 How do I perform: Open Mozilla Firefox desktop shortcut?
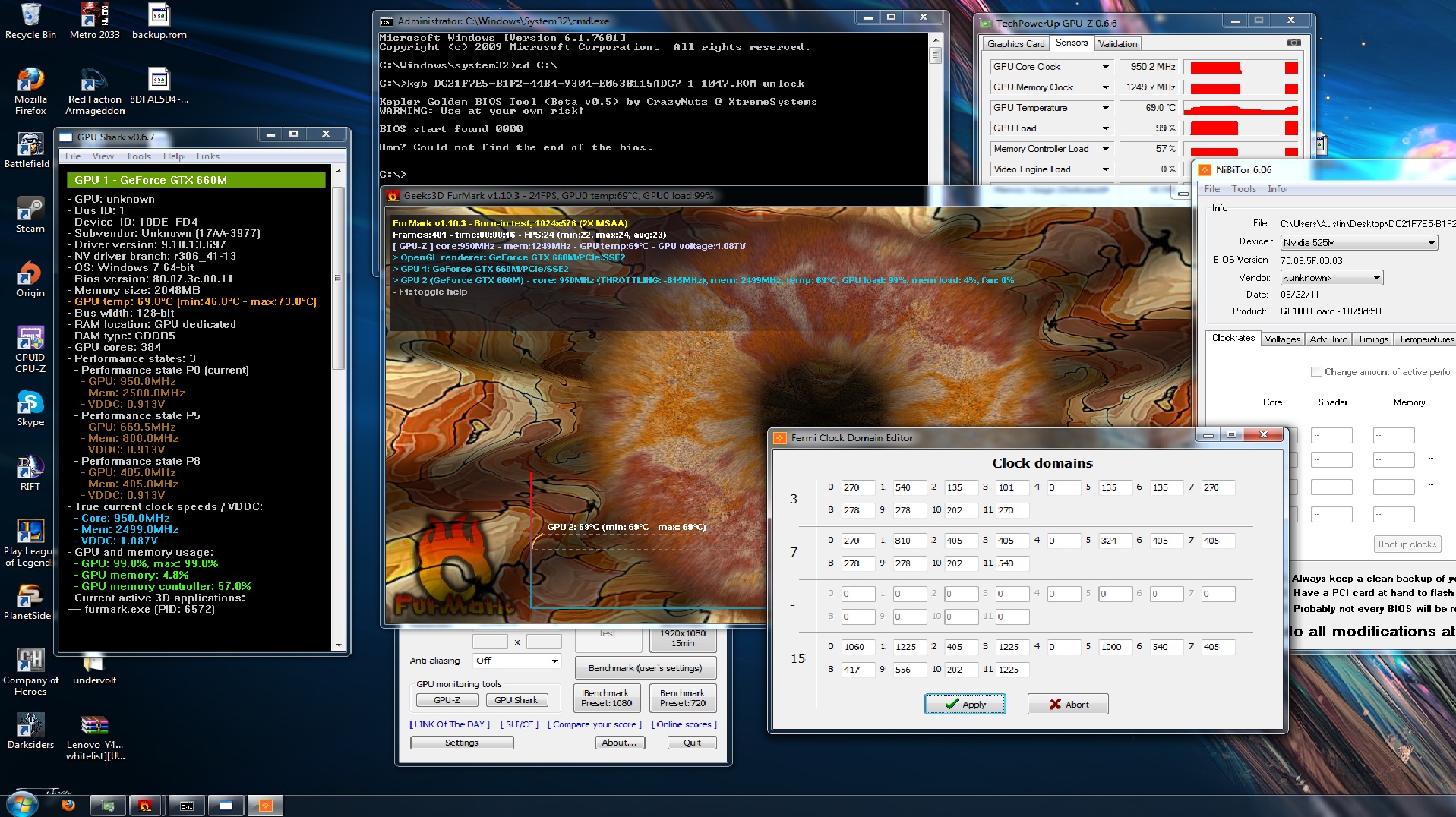pos(30,91)
